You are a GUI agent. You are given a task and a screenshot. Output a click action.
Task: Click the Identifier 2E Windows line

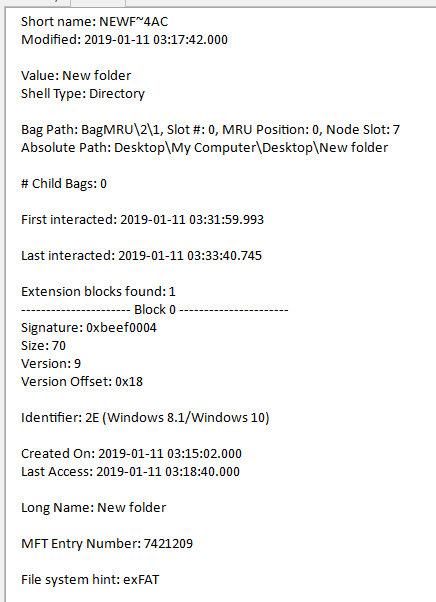click(x=145, y=418)
